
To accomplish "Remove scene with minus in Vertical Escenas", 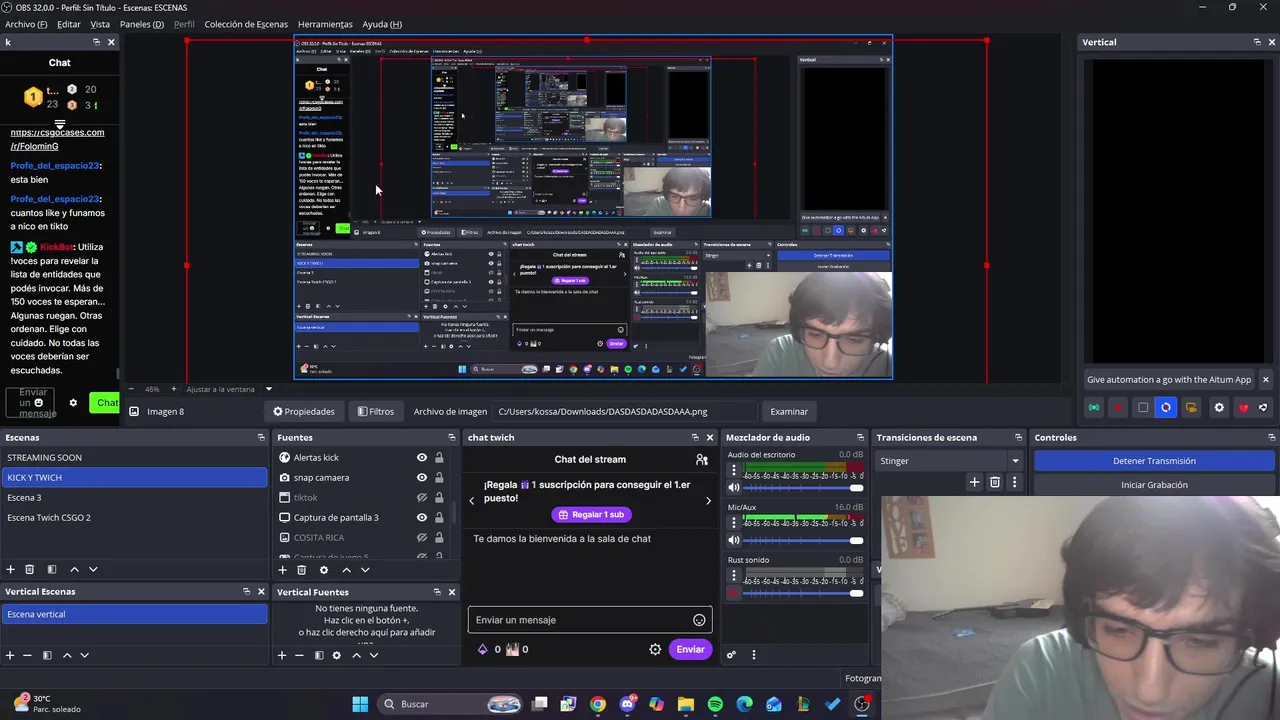I will (27, 655).
